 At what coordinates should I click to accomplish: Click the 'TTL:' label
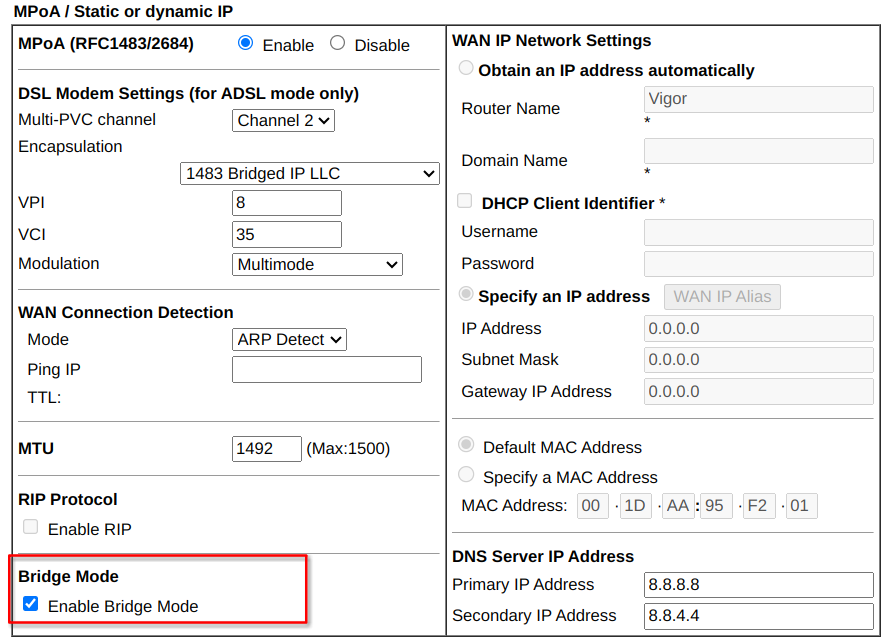(x=44, y=398)
